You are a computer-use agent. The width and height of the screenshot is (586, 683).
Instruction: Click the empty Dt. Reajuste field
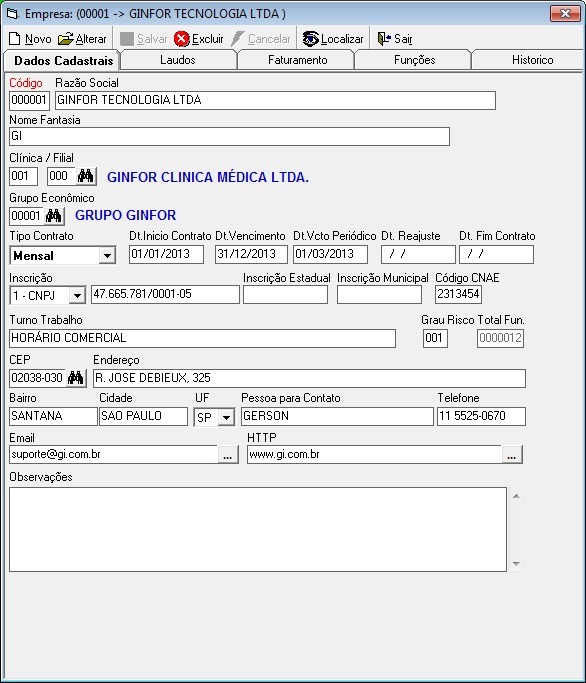(418, 254)
